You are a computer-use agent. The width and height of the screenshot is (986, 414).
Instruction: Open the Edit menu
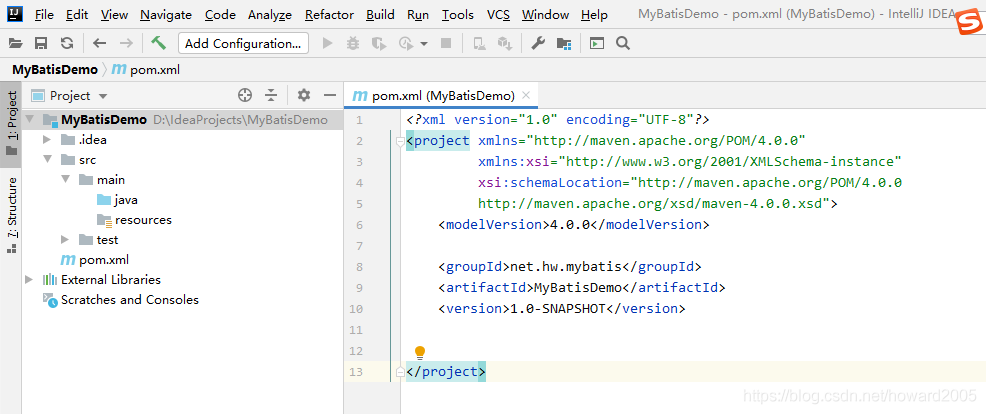click(77, 14)
